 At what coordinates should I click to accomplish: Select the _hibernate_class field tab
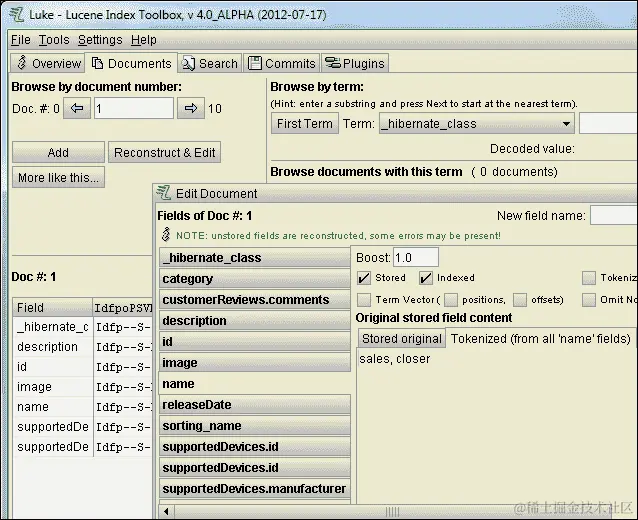(255, 258)
